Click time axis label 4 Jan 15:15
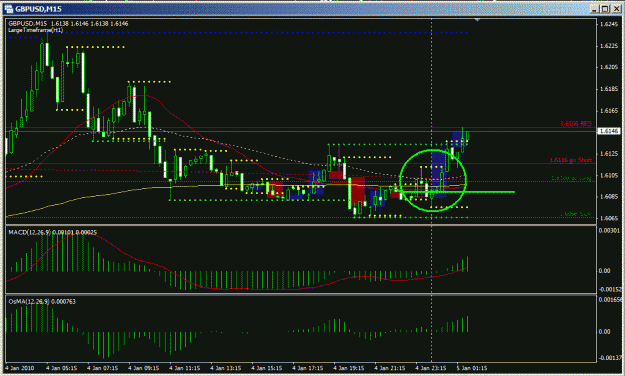The height and width of the screenshot is (376, 625). click(x=267, y=368)
